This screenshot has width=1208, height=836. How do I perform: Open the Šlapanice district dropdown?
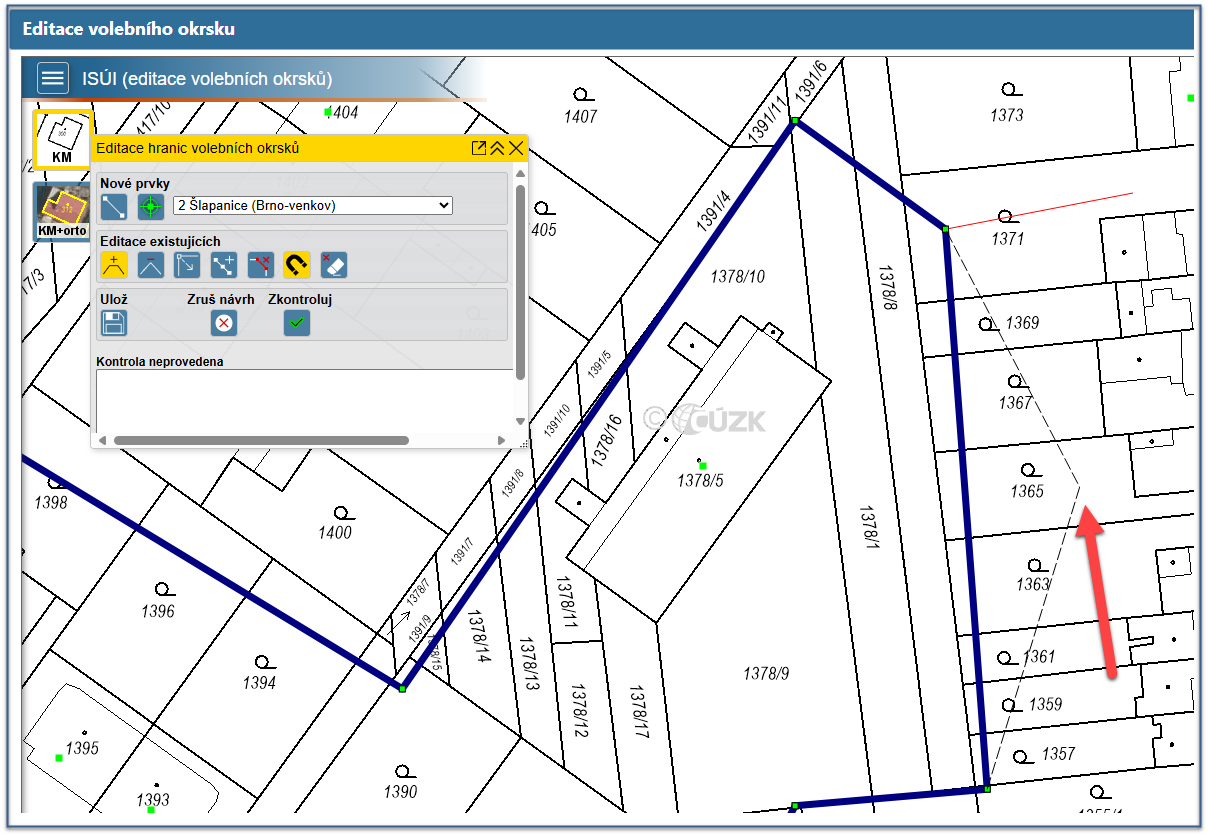(x=312, y=205)
